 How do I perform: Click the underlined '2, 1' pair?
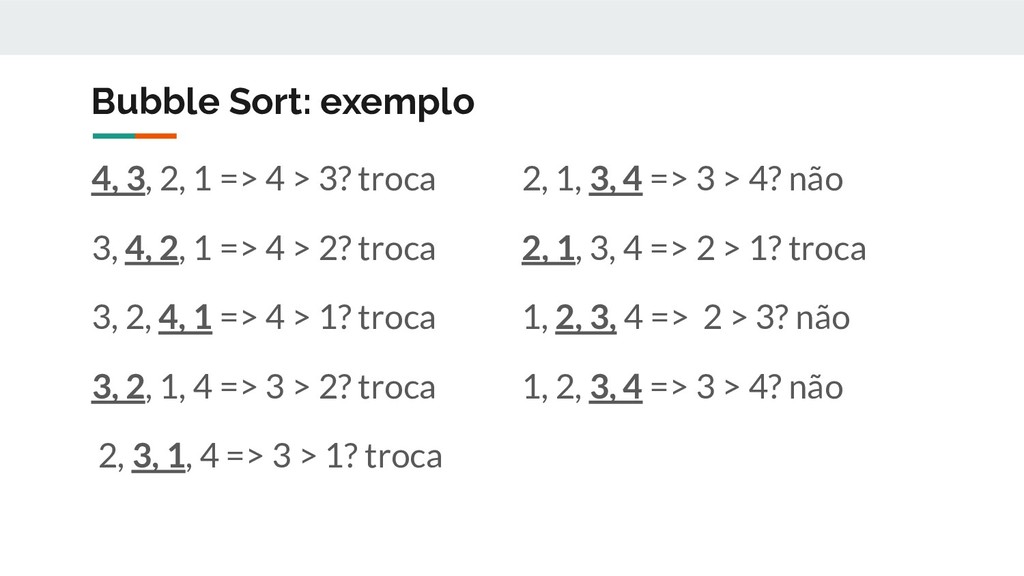549,249
